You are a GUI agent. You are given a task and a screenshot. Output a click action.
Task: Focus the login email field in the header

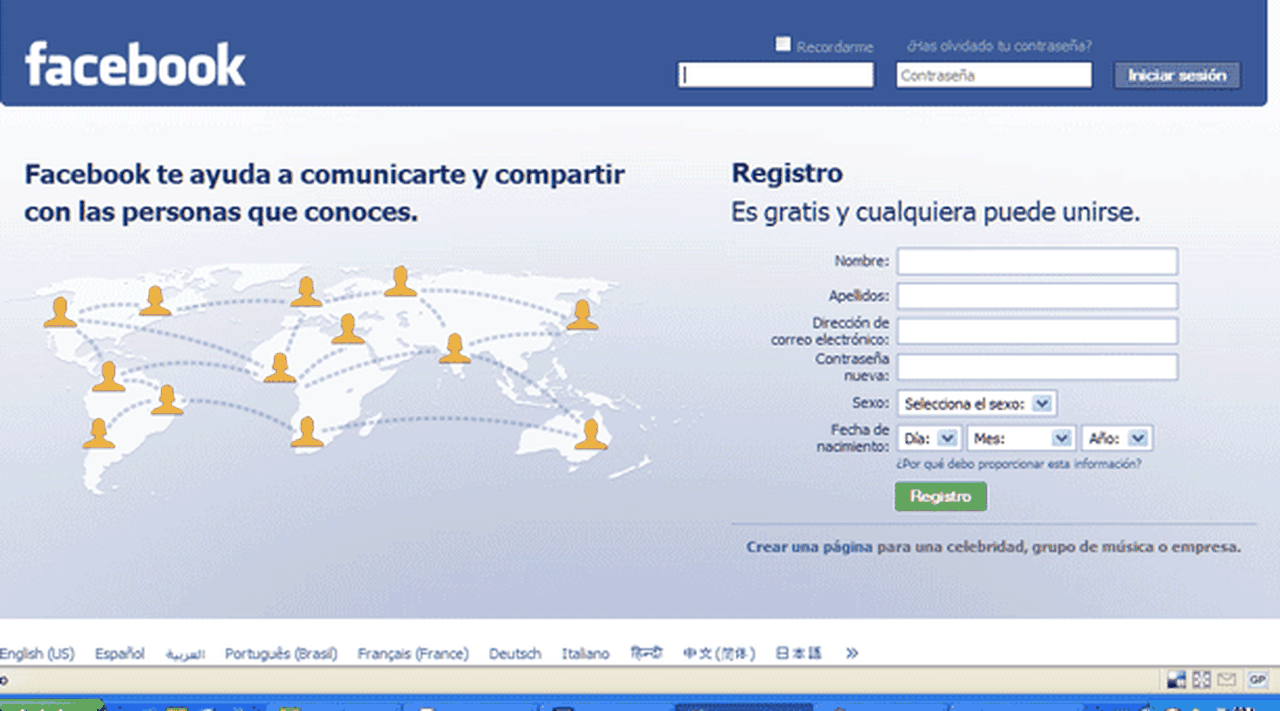(776, 75)
